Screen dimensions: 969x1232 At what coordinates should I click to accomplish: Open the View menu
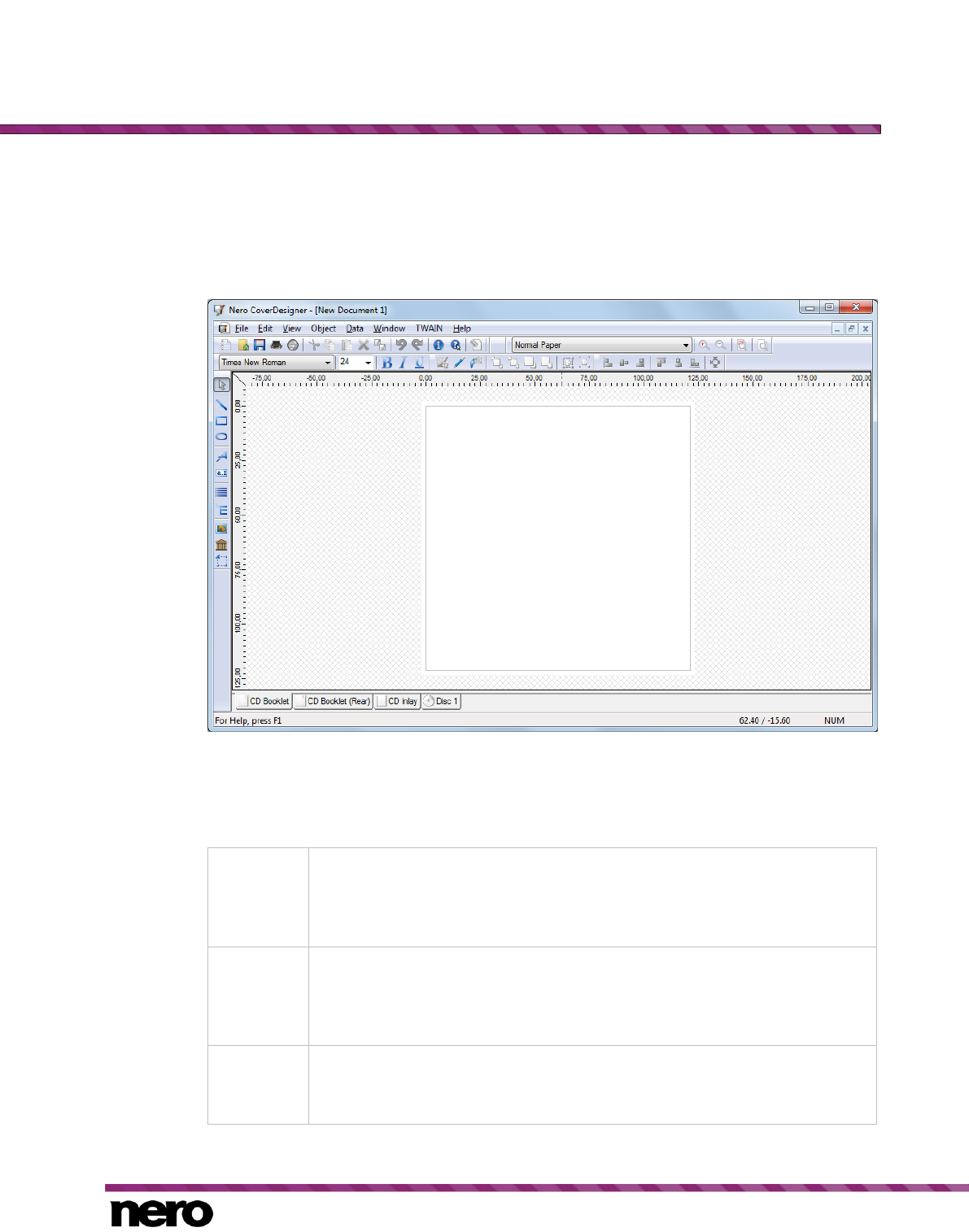click(291, 329)
